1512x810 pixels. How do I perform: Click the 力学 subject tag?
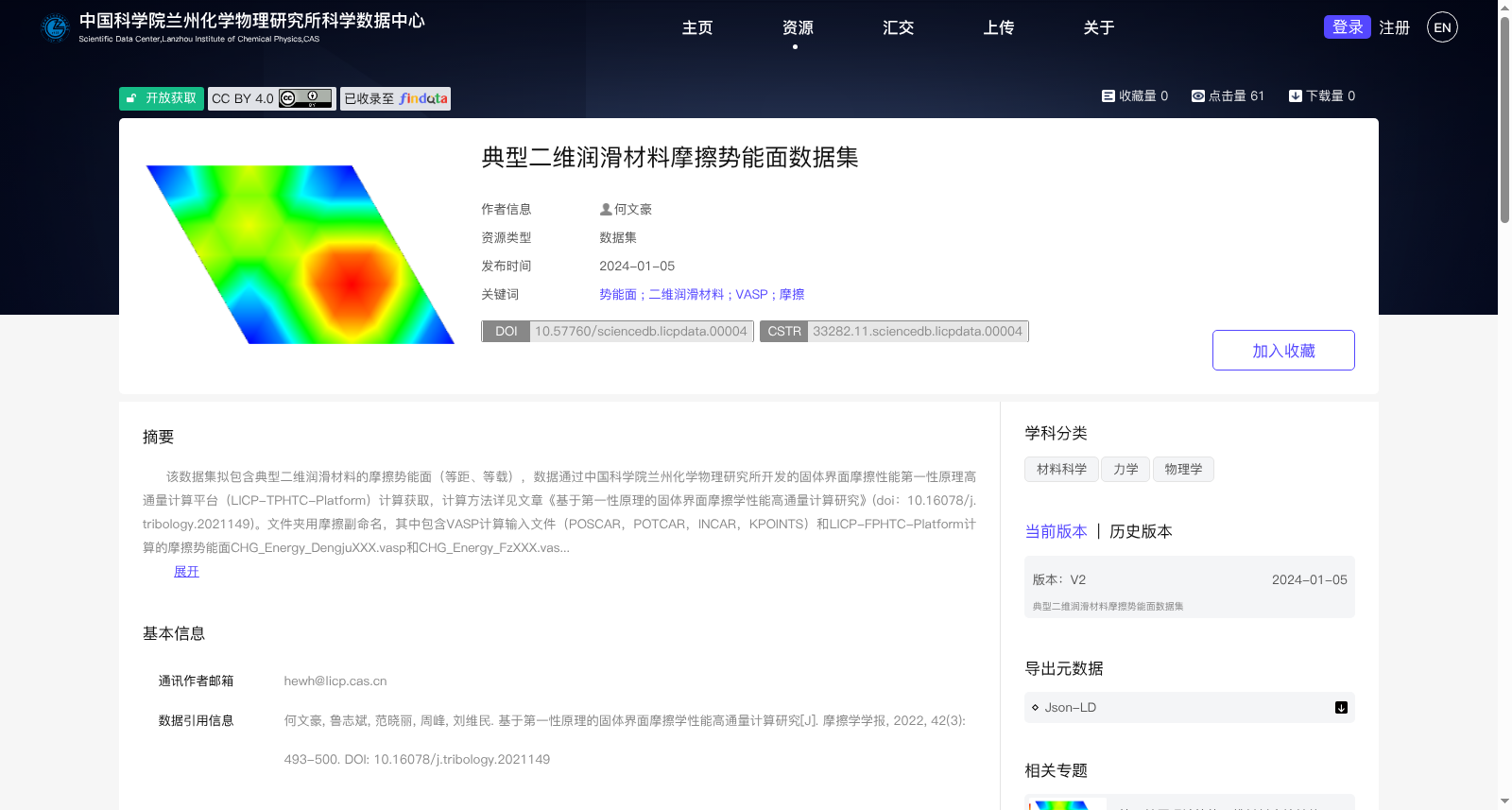click(x=1125, y=469)
